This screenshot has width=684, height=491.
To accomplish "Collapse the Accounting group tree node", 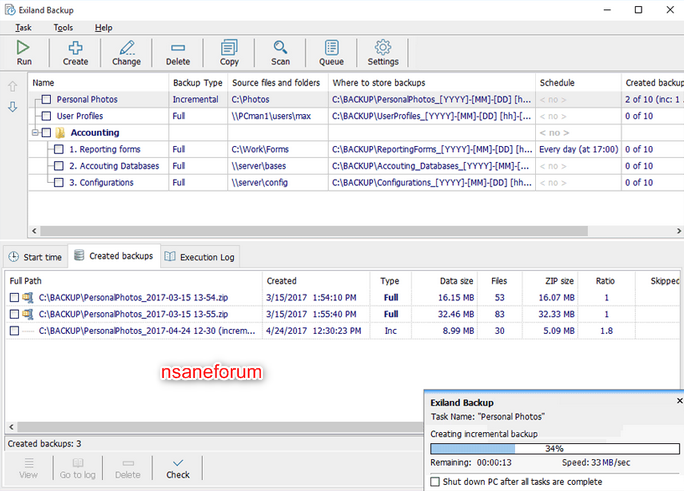I will [x=35, y=133].
